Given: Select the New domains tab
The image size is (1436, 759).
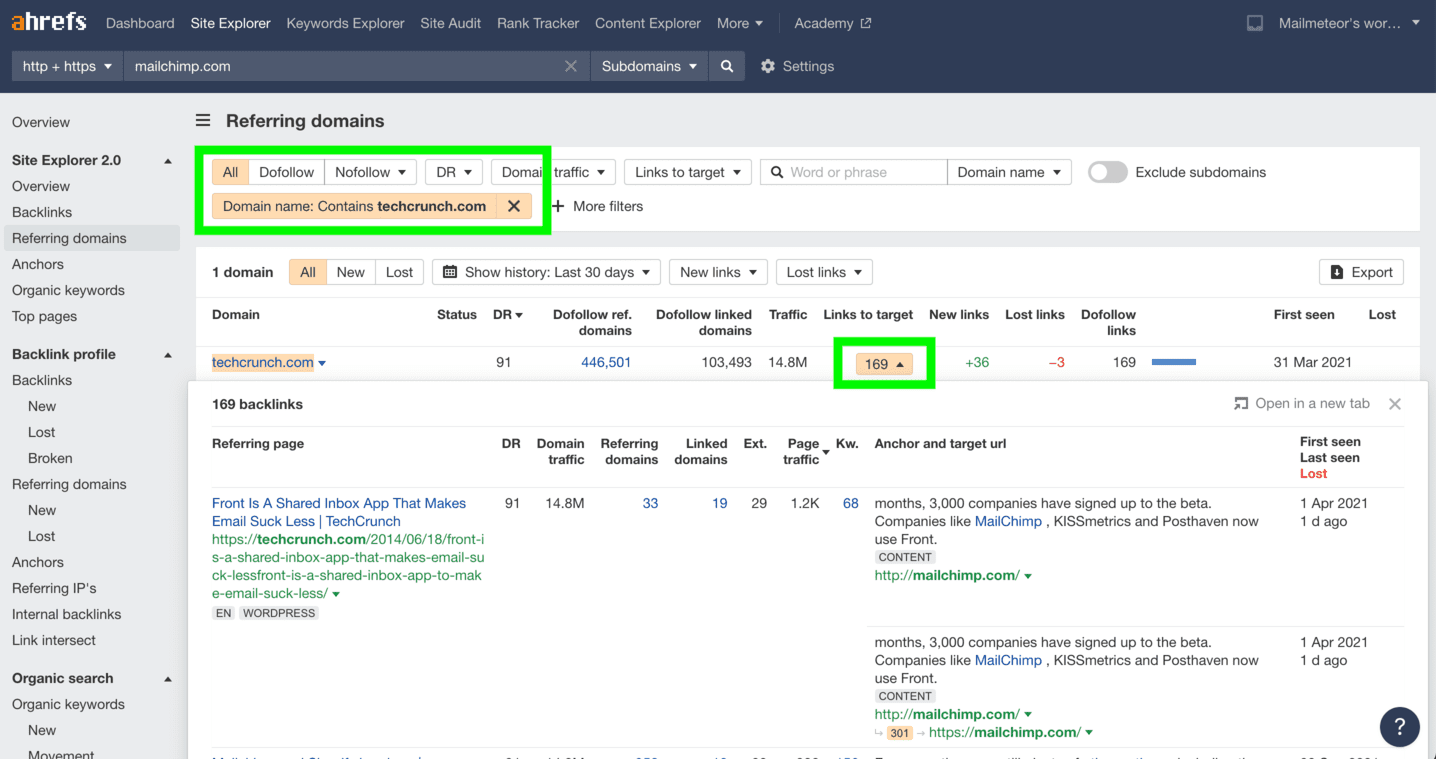Looking at the screenshot, I should pos(350,272).
